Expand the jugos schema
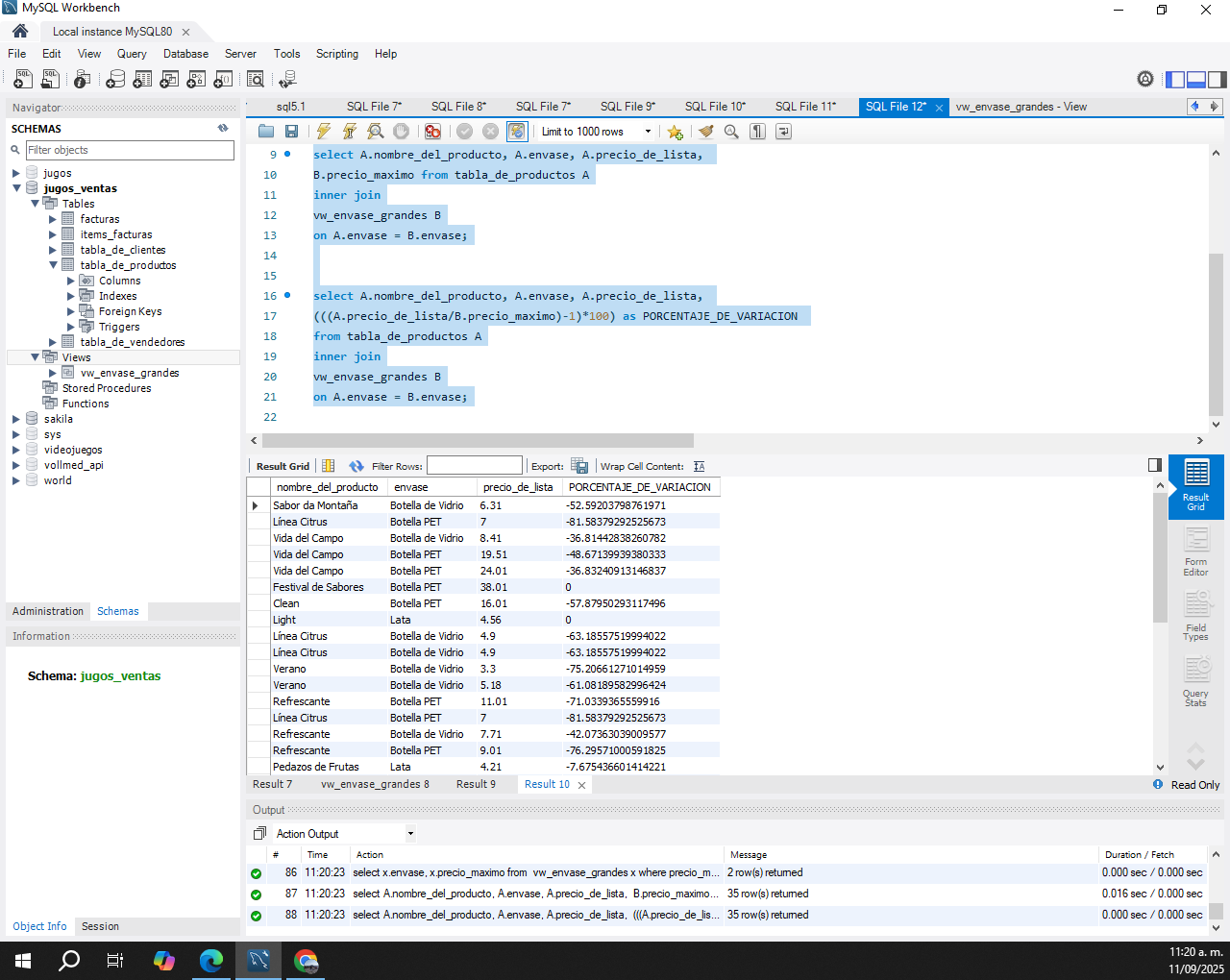1230x980 pixels. point(16,173)
